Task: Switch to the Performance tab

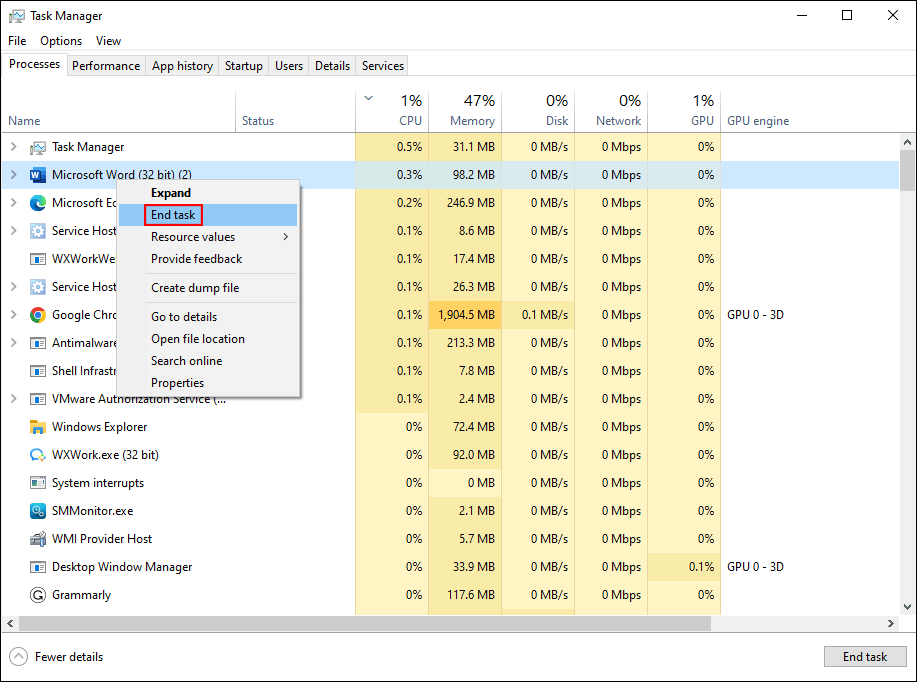Action: pyautogui.click(x=106, y=65)
